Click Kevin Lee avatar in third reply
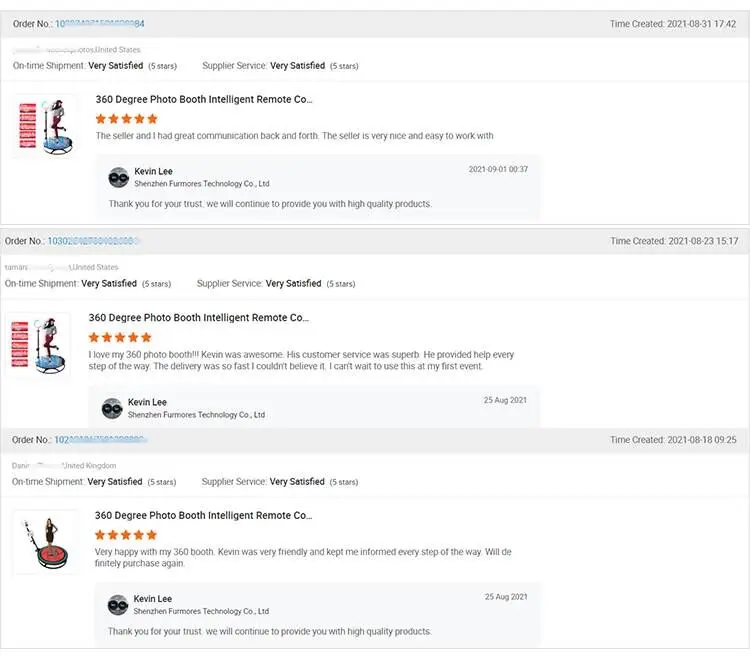This screenshot has width=750, height=659. coord(118,604)
